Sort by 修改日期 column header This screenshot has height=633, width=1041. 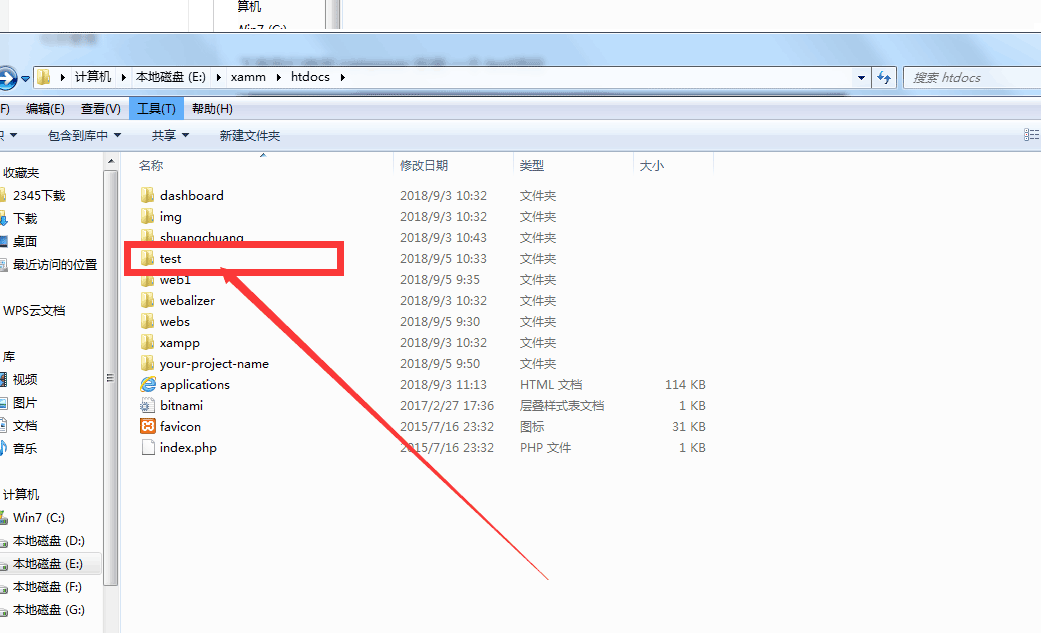[424, 166]
